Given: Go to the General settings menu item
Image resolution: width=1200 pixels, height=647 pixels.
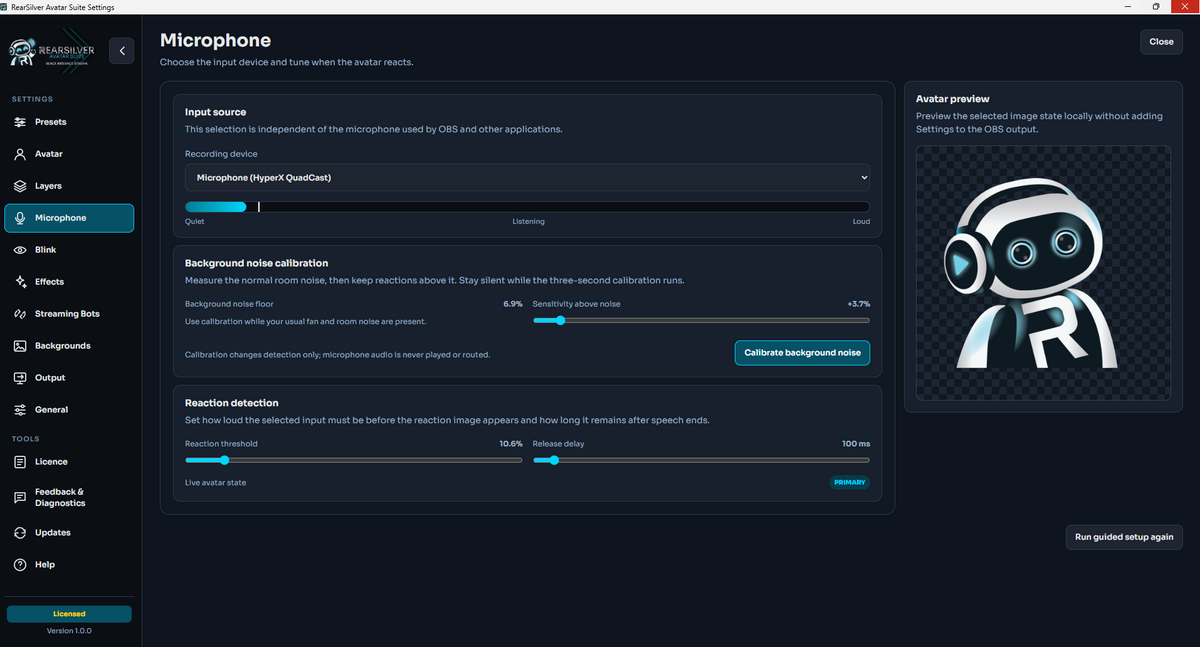Looking at the screenshot, I should (x=69, y=410).
